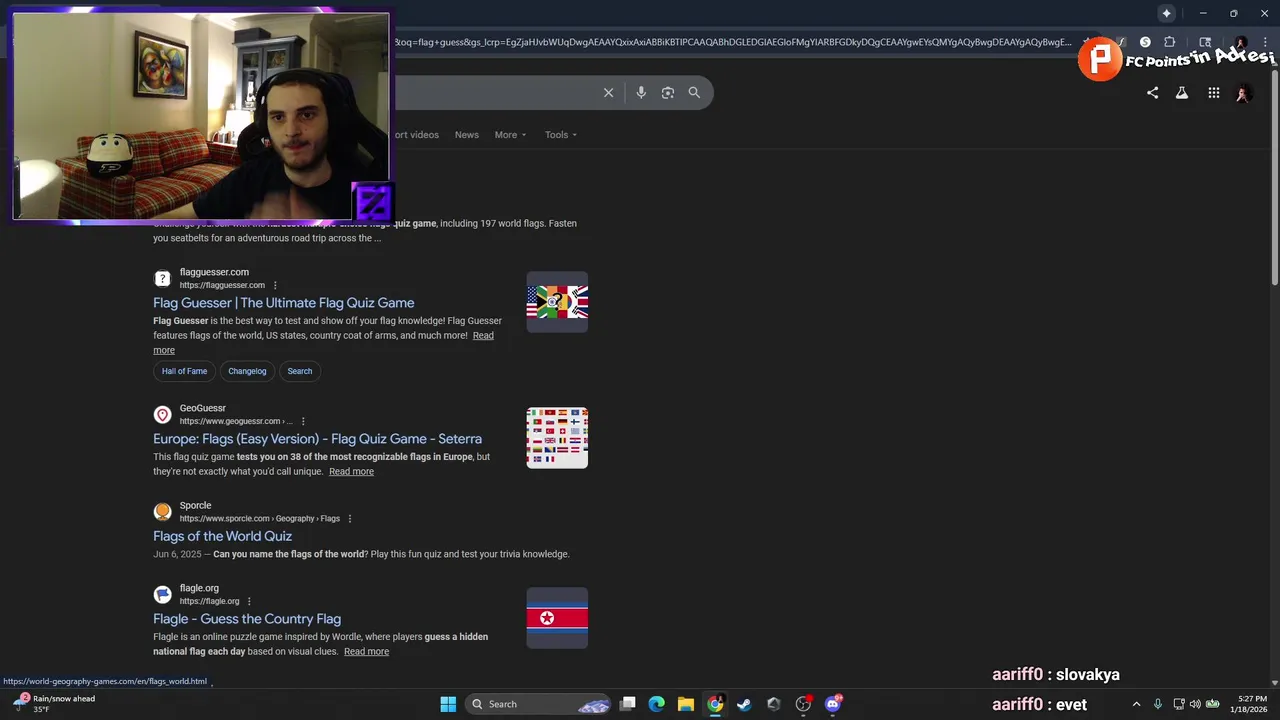Show hidden system tray icons
Image resolution: width=1280 pixels, height=720 pixels.
point(1136,704)
